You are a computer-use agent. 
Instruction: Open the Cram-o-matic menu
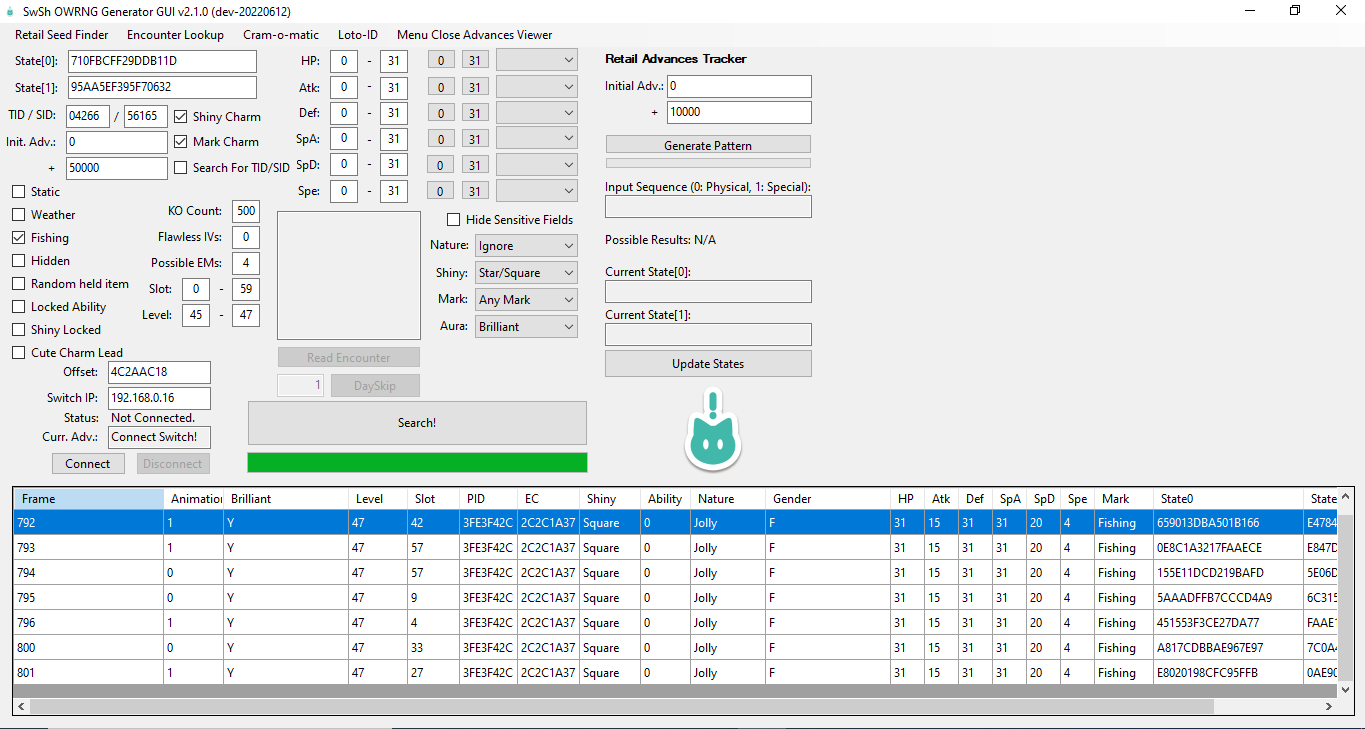tap(281, 35)
